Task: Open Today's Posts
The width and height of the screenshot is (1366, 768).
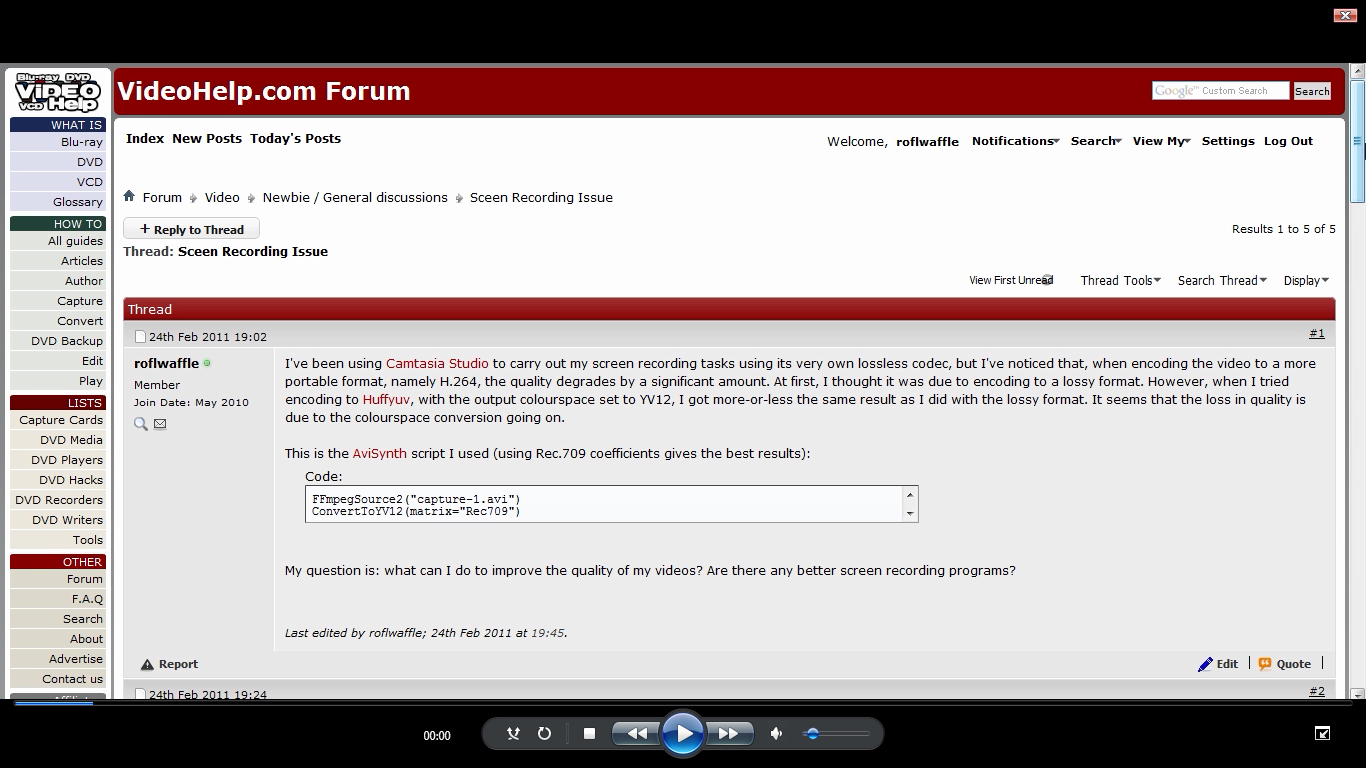Action: (295, 138)
